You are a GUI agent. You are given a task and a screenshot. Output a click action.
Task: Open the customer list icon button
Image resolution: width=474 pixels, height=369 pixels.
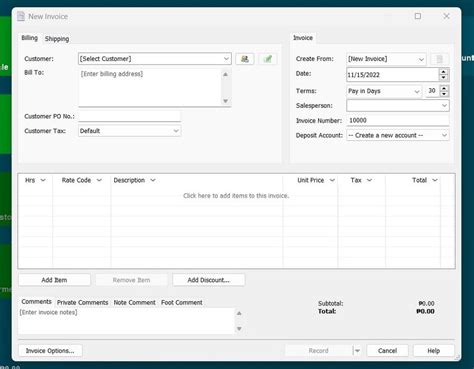click(245, 59)
